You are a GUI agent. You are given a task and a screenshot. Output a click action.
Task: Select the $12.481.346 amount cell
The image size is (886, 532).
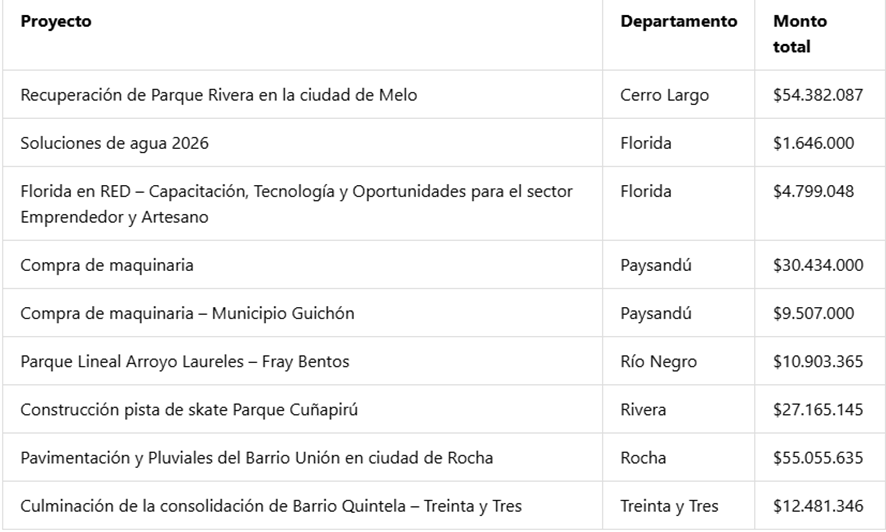817,505
